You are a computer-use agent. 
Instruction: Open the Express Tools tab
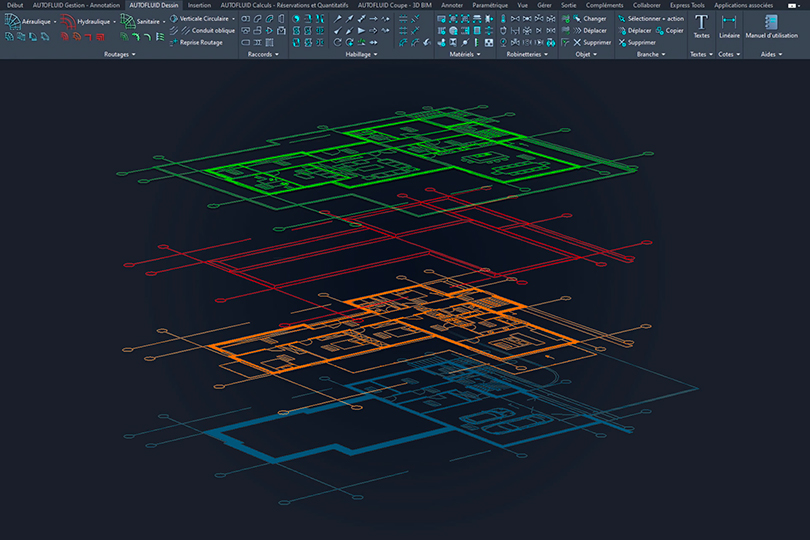coord(689,5)
